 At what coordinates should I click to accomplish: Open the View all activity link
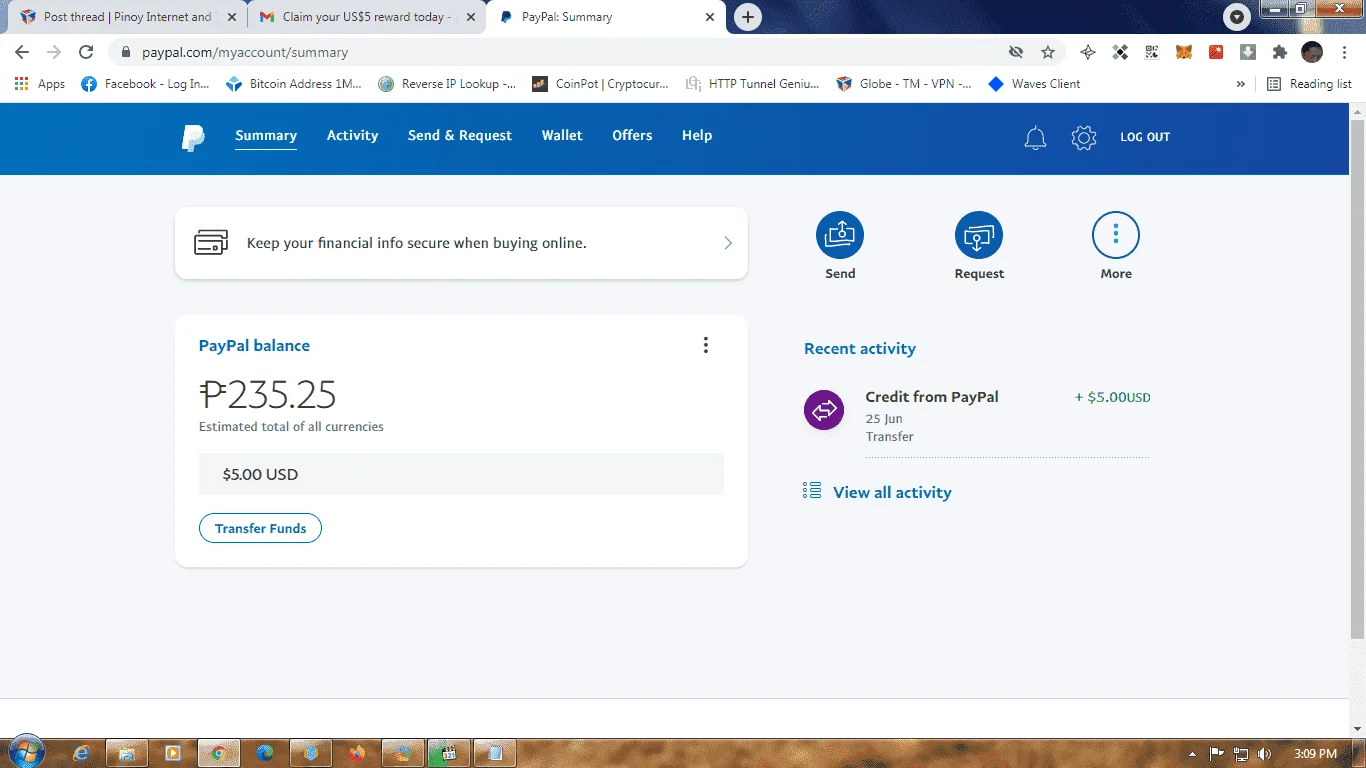892,492
